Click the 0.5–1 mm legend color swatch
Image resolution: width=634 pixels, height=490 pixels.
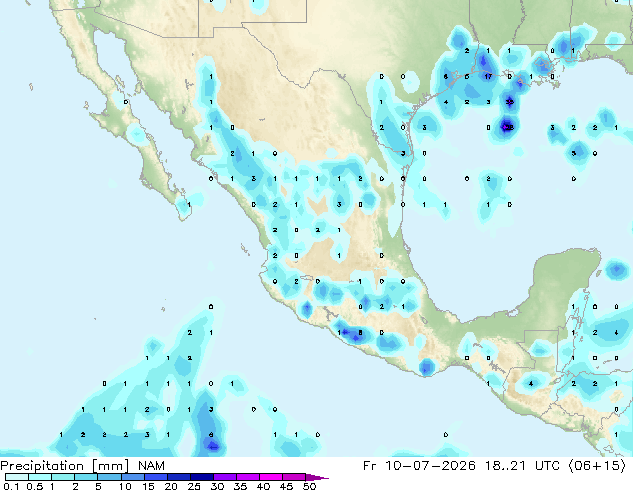(x=40, y=477)
